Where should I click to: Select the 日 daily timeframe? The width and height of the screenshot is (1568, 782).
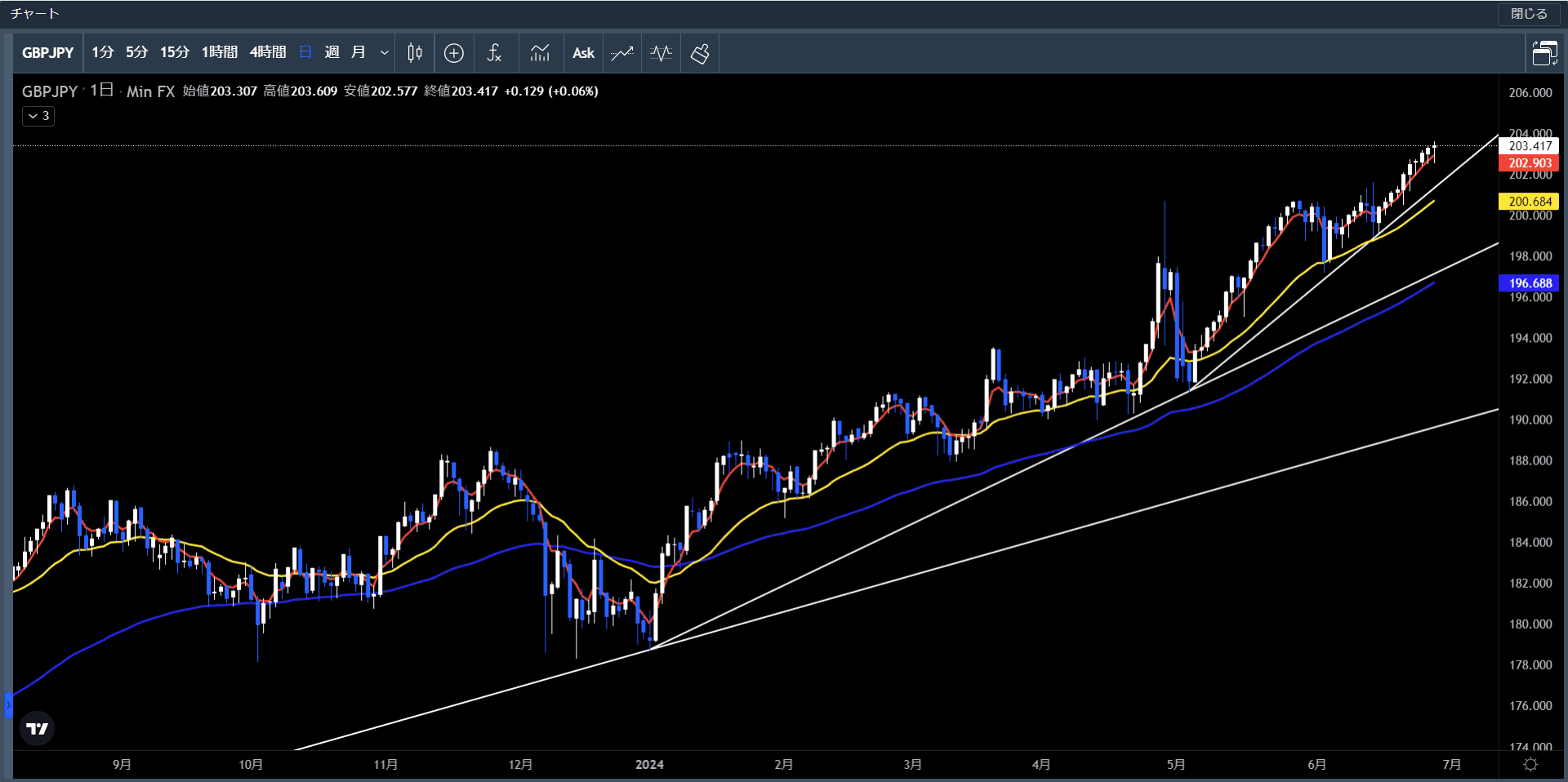(x=305, y=52)
